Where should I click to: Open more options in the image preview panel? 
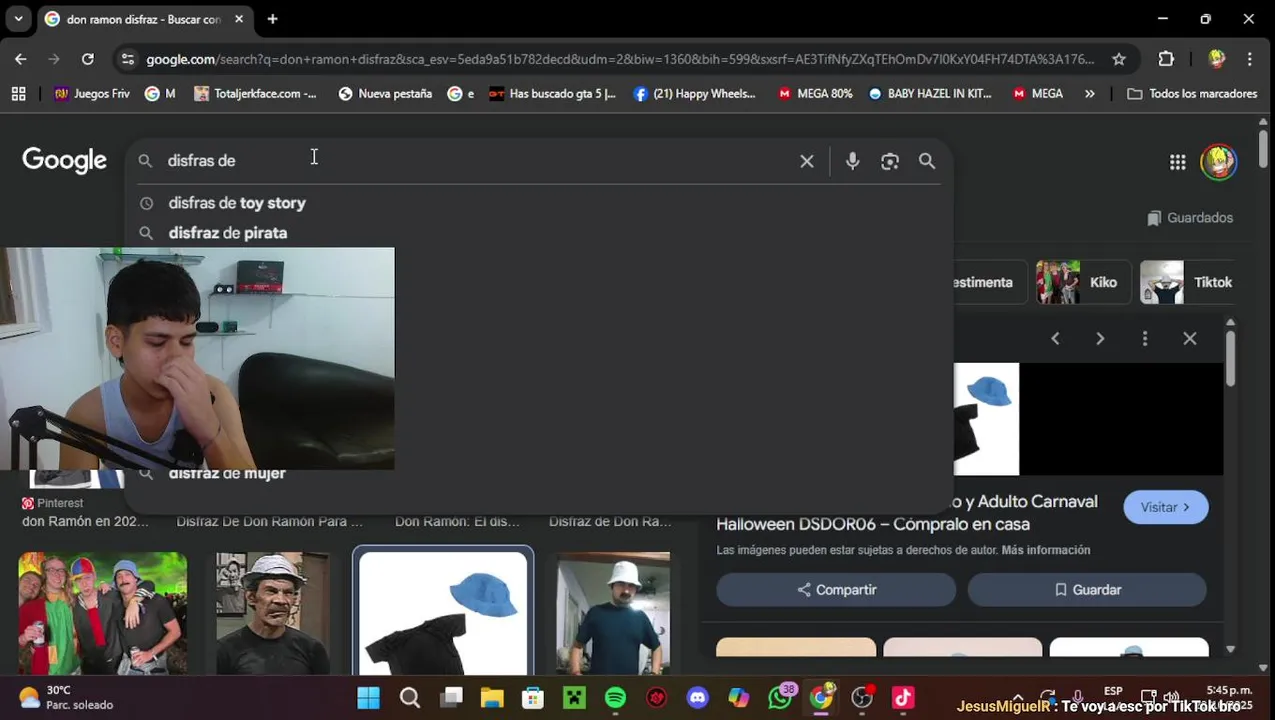(1145, 339)
